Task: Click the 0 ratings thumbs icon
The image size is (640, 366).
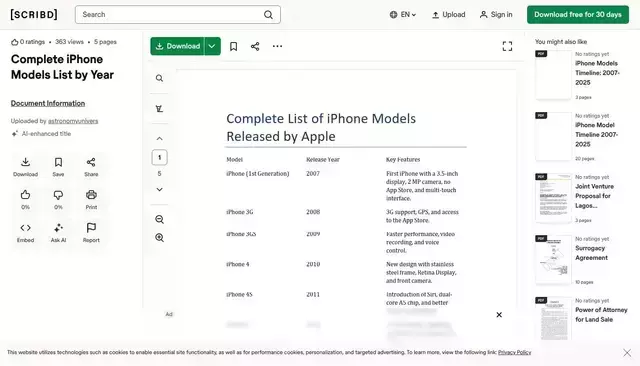Action: click(15, 42)
